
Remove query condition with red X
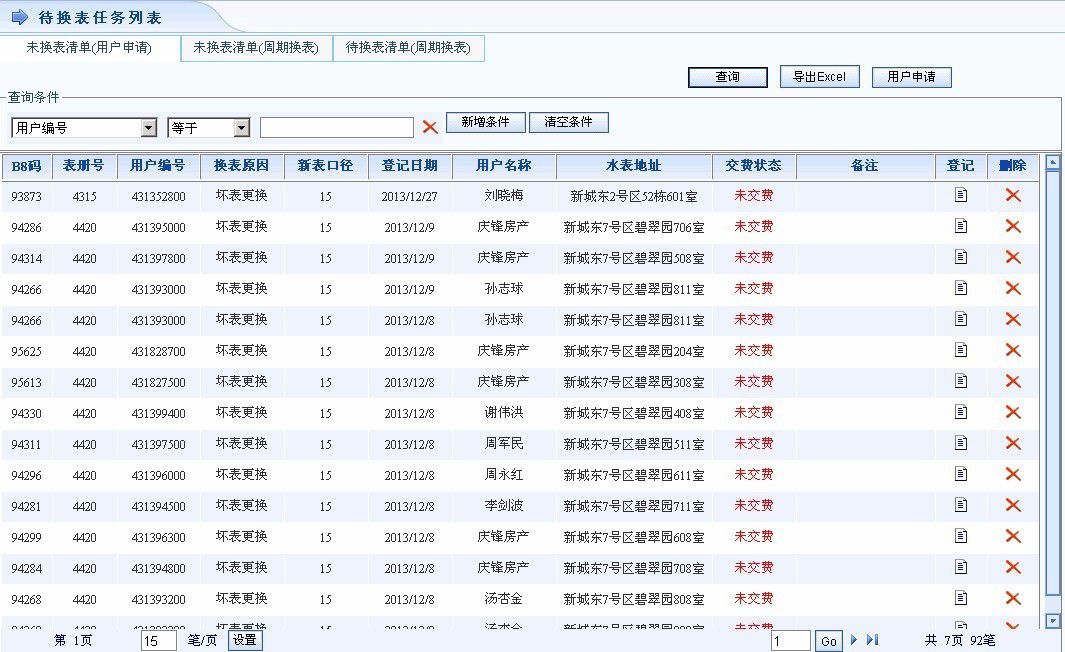(430, 127)
